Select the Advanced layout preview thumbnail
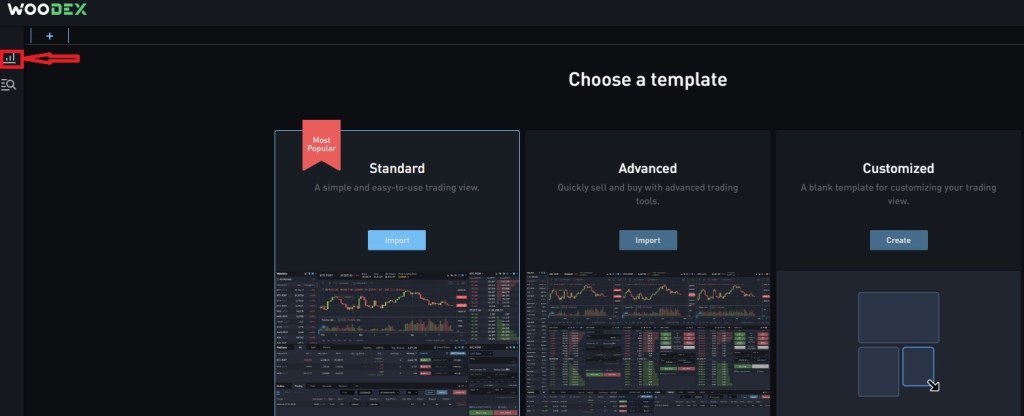 tap(648, 343)
